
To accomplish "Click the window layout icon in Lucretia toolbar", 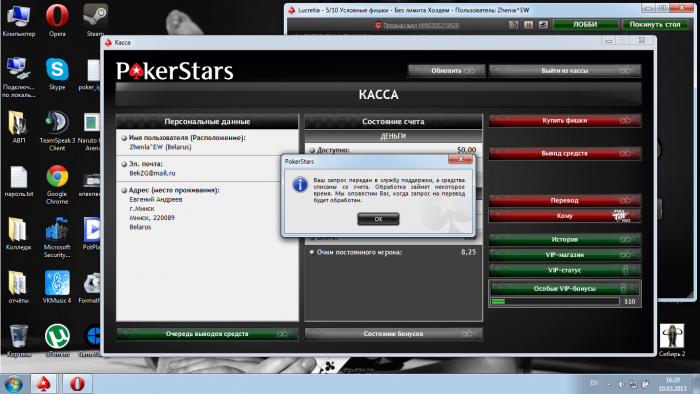I will [543, 25].
